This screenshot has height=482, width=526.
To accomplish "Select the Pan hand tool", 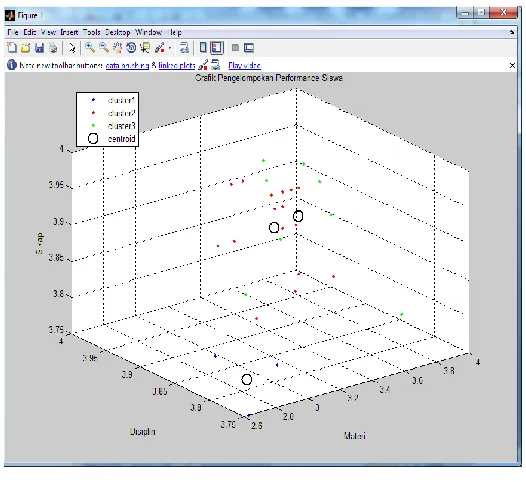I will click(117, 48).
